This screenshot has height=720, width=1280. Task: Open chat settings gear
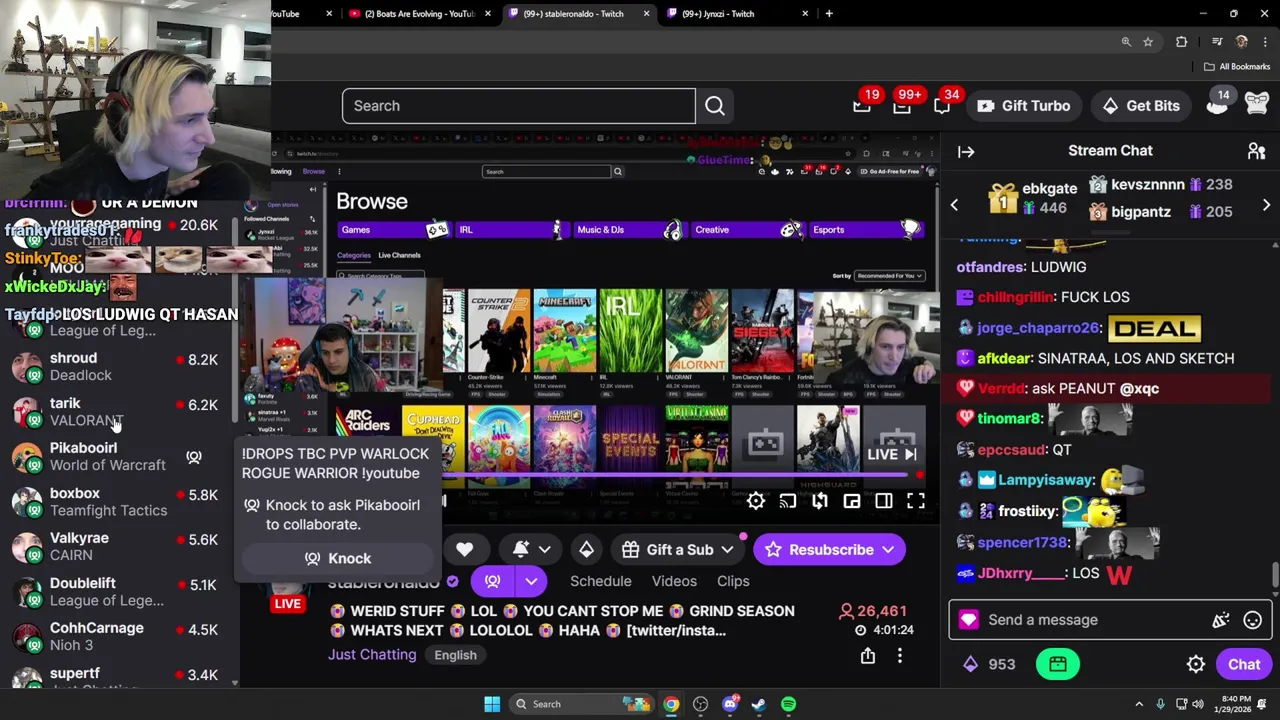(x=1196, y=664)
